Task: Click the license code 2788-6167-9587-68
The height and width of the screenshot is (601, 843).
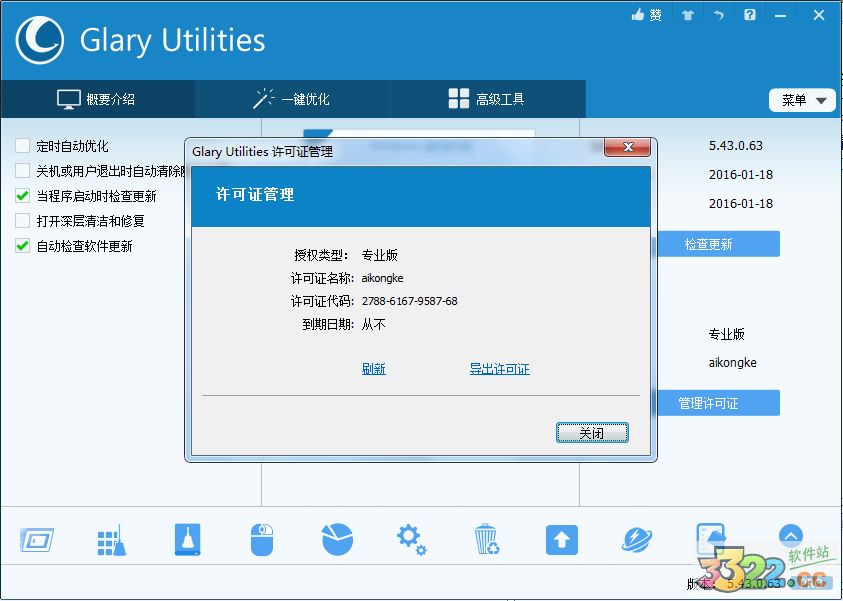Action: [x=410, y=301]
